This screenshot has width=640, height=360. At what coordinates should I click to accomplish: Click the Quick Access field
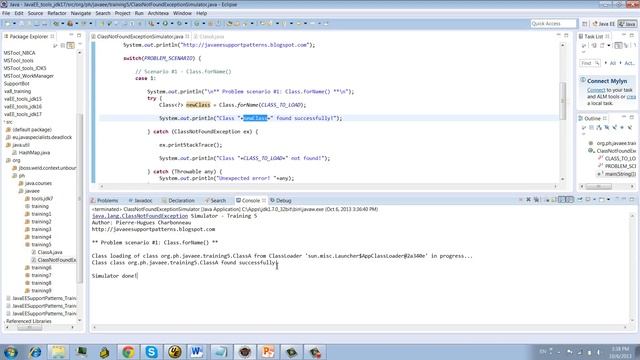[553, 24]
